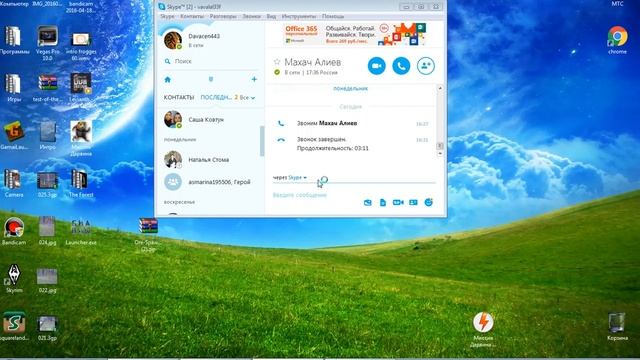Viewport: 640px width, 360px height.
Task: Click the video message icon in chat
Action: tap(398, 202)
